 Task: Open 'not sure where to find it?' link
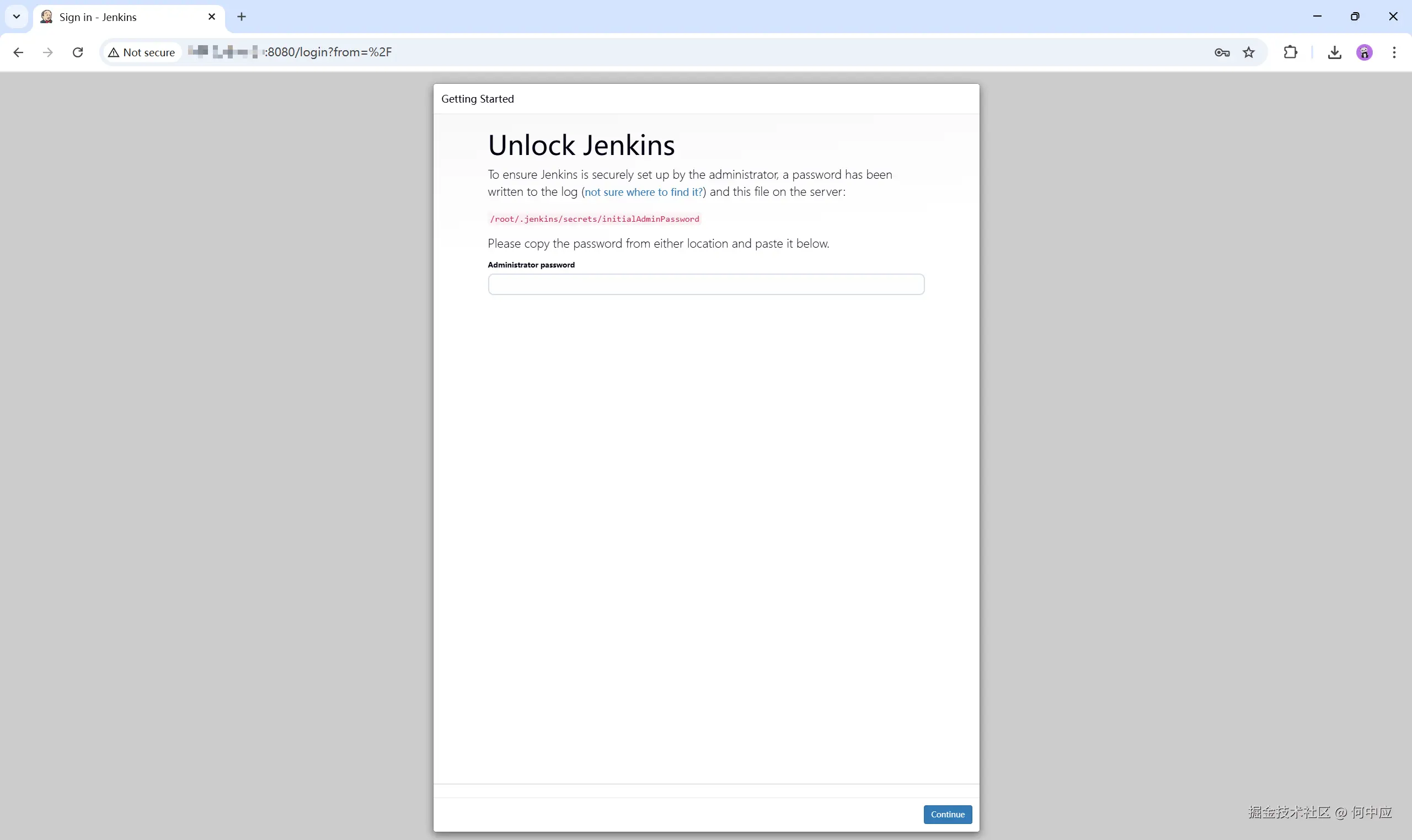pyautogui.click(x=644, y=192)
